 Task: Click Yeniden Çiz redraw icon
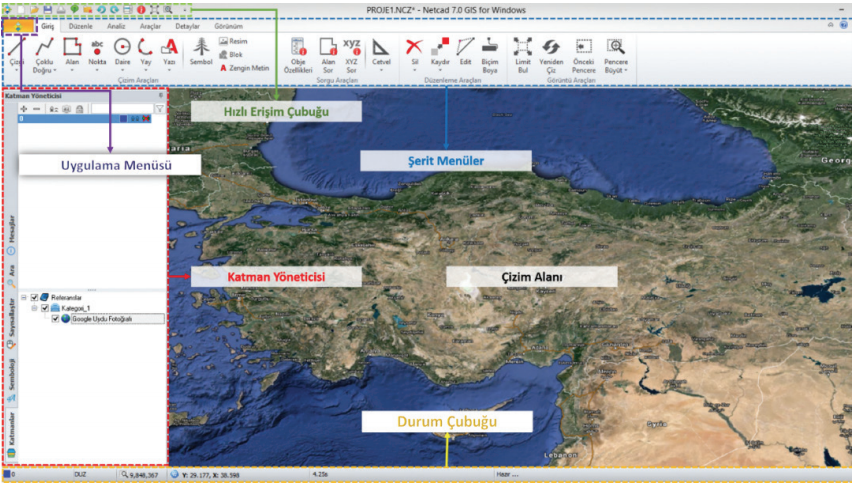click(x=552, y=48)
